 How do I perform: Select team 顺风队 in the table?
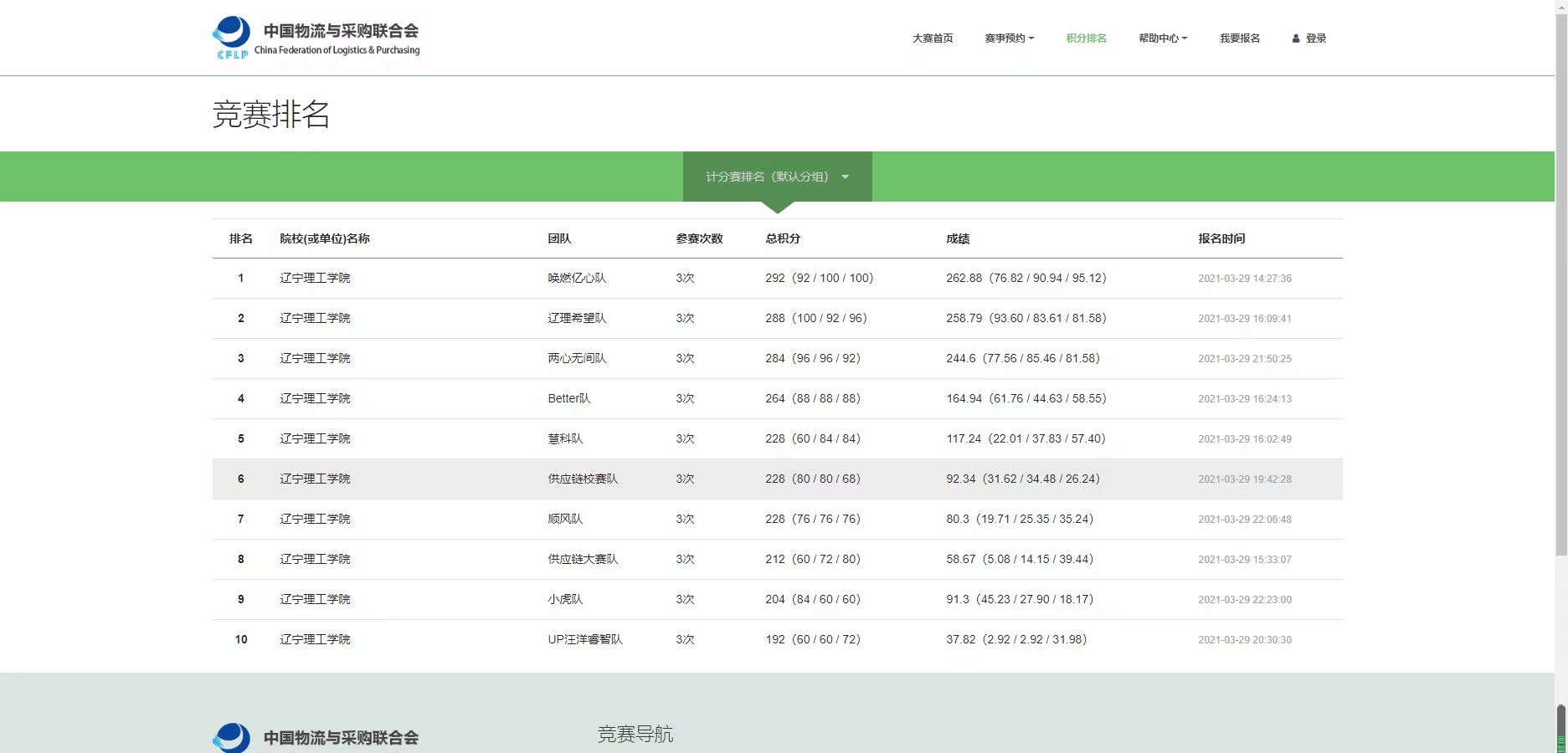(565, 519)
